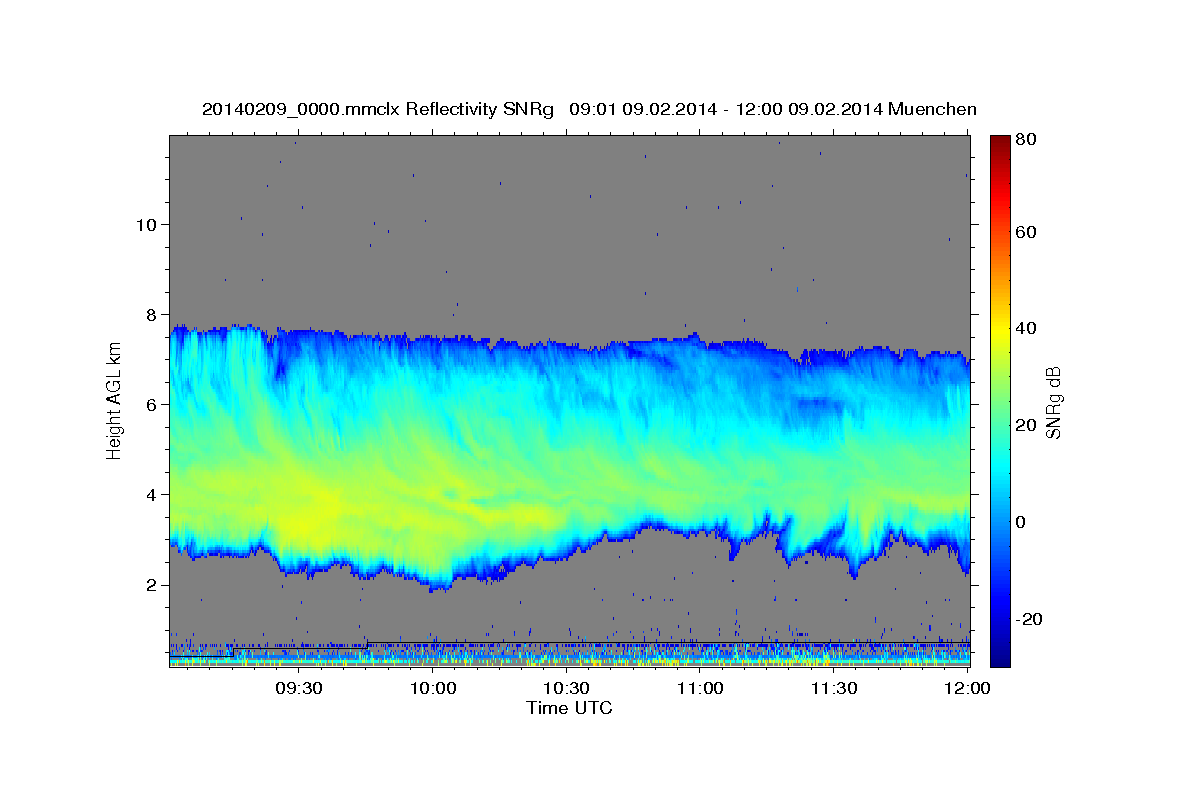
Task: Click the height tick label 2
Action: (x=150, y=584)
